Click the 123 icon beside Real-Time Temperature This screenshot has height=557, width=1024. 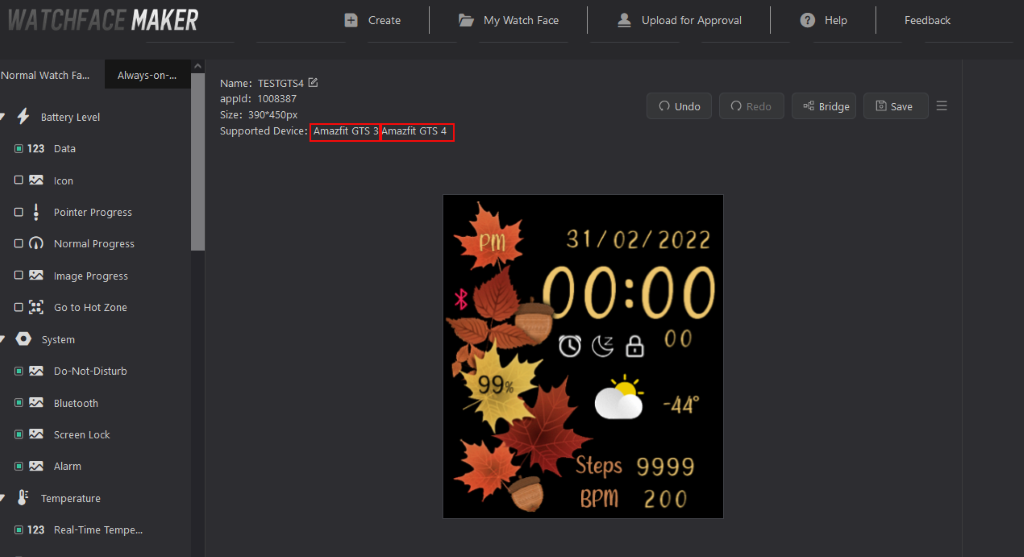tap(36, 530)
